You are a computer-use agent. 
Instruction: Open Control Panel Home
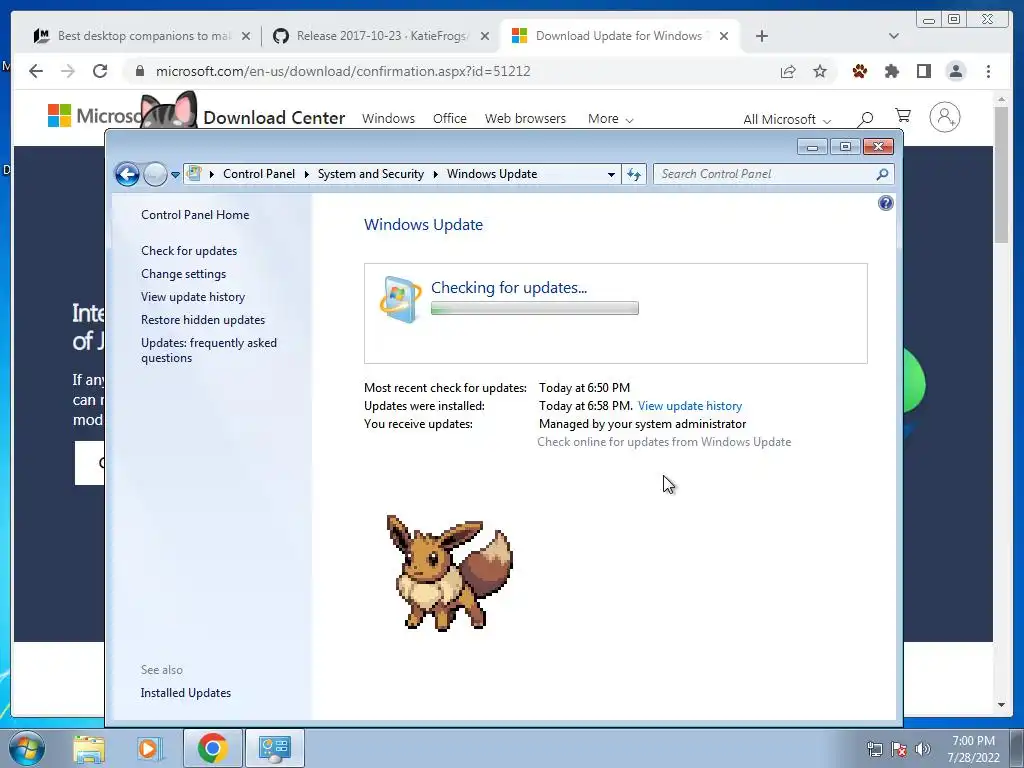point(195,215)
